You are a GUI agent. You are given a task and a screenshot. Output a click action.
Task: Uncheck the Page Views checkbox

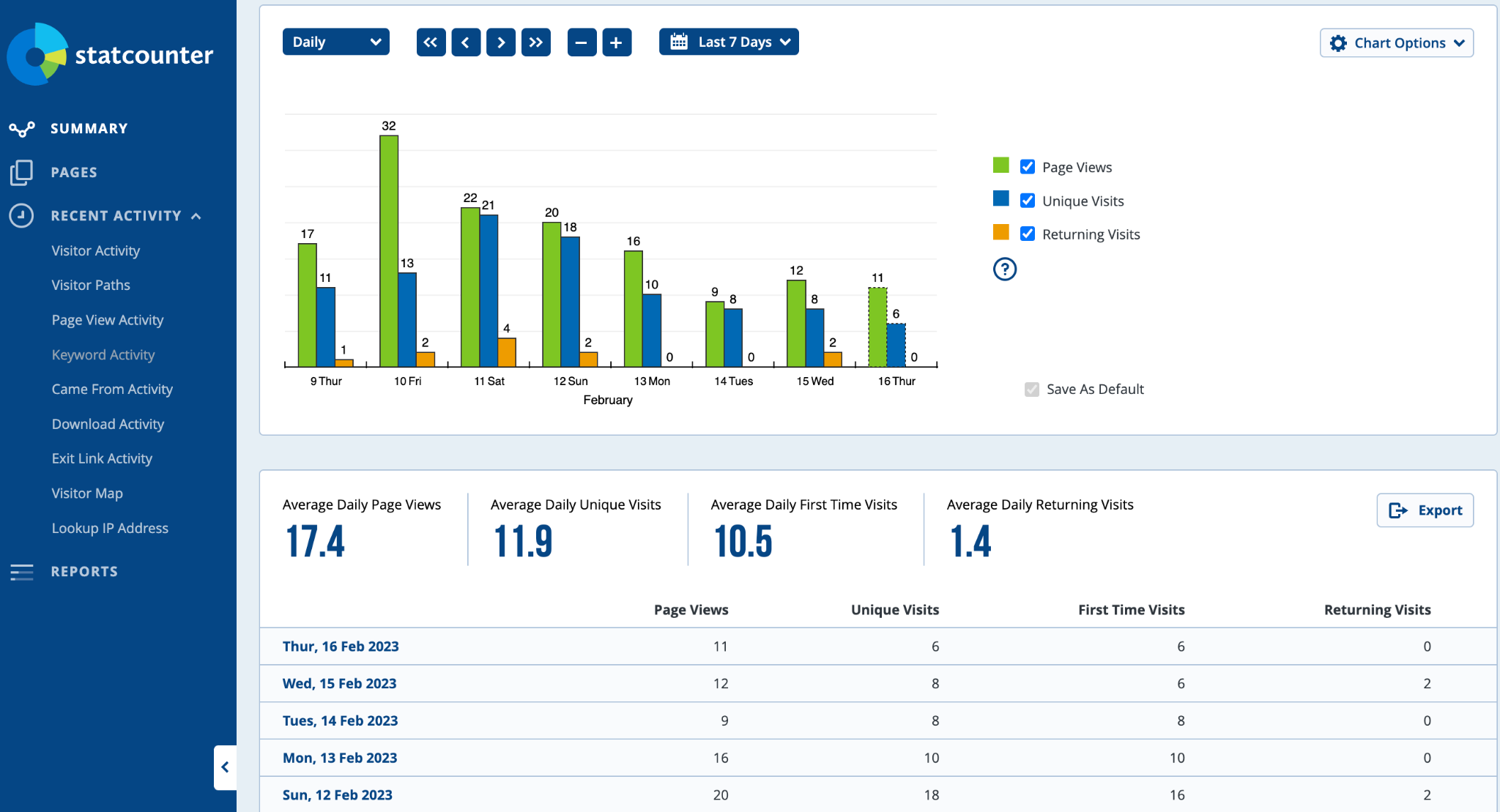coord(1028,167)
